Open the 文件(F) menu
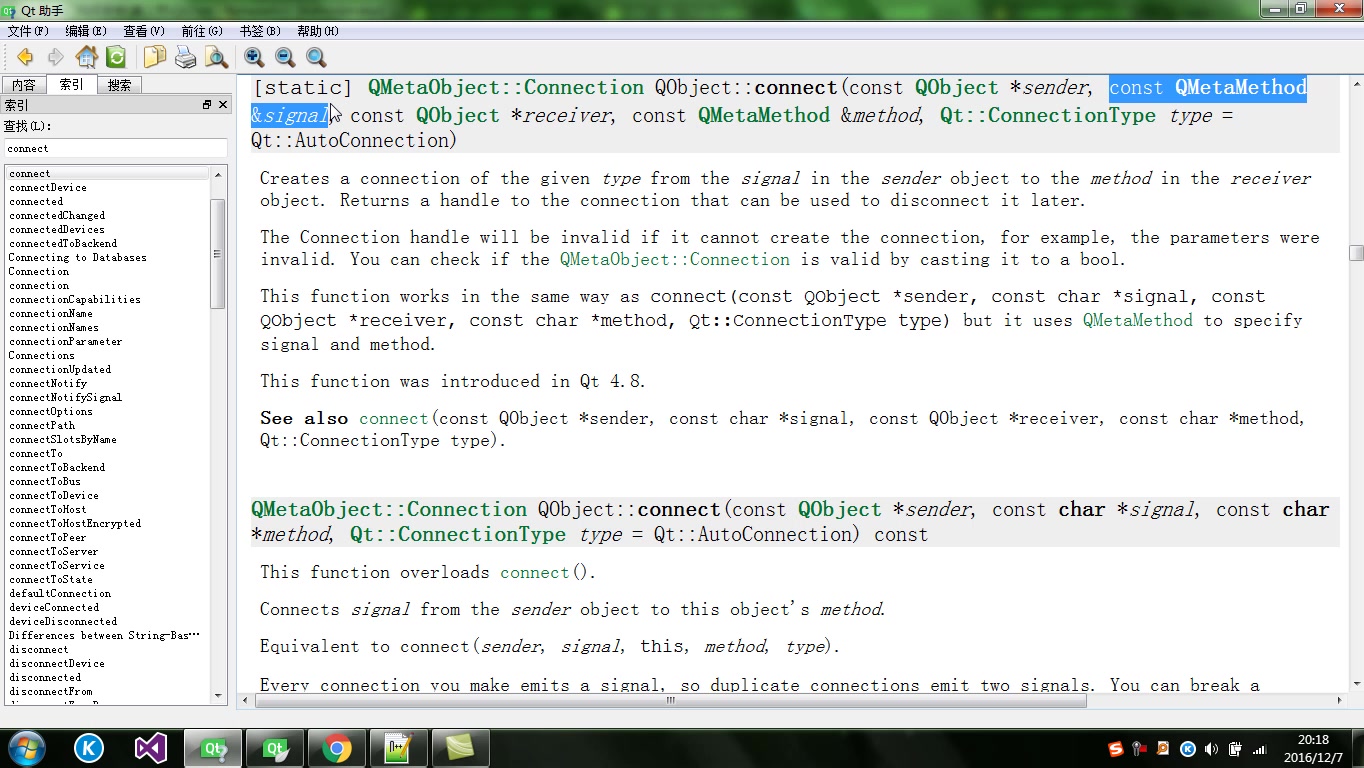The width and height of the screenshot is (1364, 768). 28,31
